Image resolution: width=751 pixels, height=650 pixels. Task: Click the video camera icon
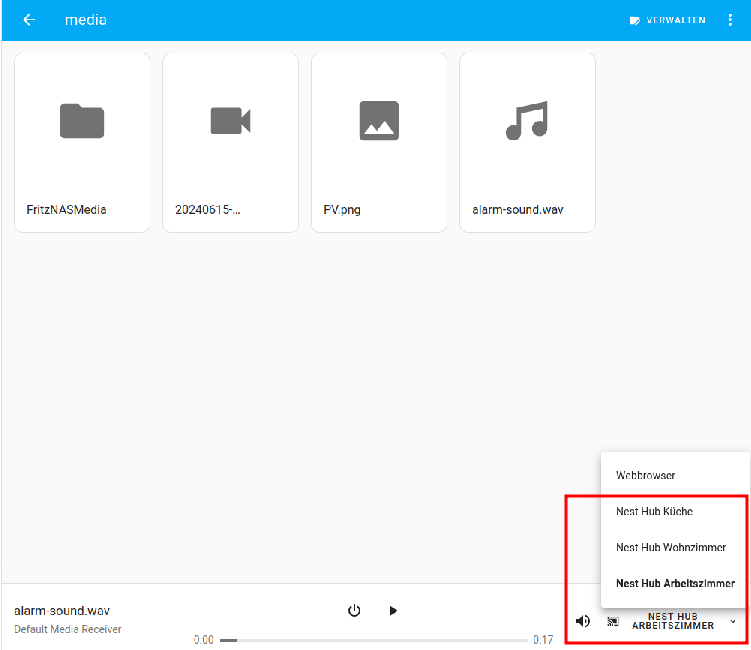[230, 121]
